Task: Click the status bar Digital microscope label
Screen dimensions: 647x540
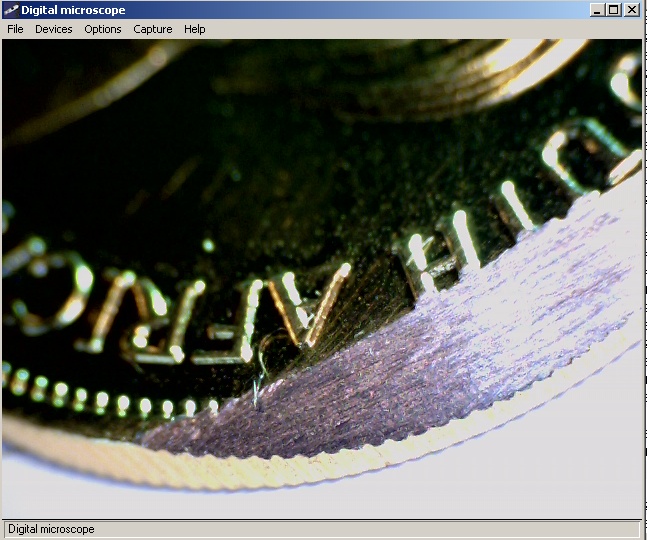Action: click(52, 529)
